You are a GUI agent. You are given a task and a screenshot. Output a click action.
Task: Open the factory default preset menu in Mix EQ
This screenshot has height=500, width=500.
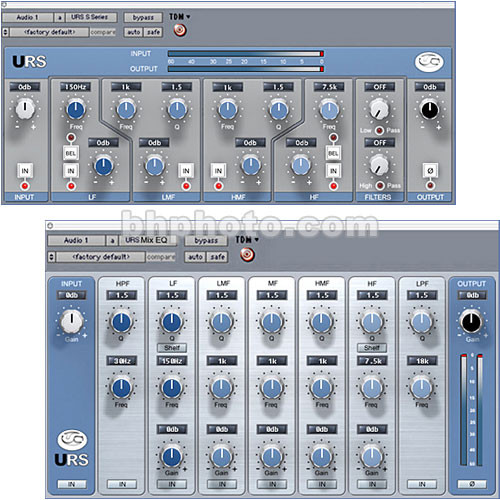click(x=101, y=257)
